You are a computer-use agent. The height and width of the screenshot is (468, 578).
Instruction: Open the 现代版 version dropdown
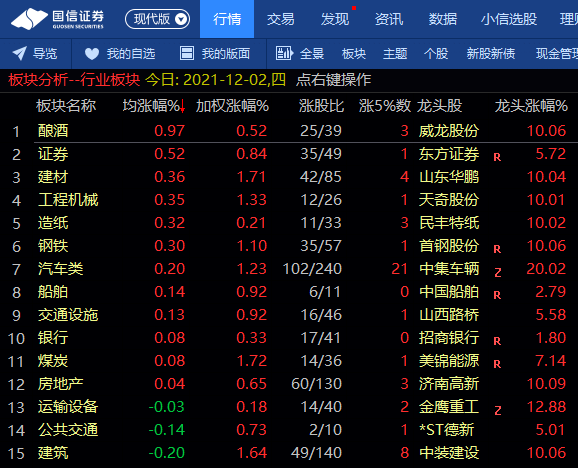pyautogui.click(x=157, y=19)
